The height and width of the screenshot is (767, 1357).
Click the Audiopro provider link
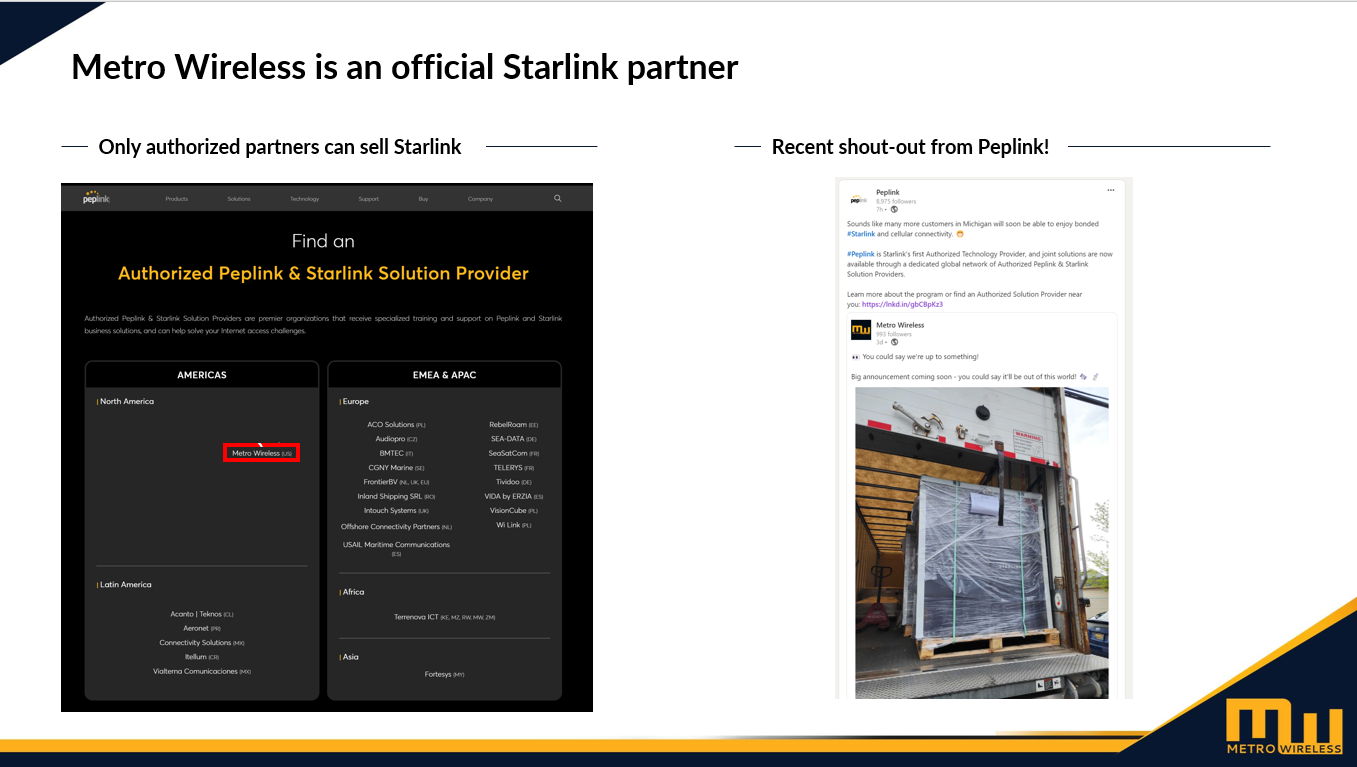click(396, 439)
